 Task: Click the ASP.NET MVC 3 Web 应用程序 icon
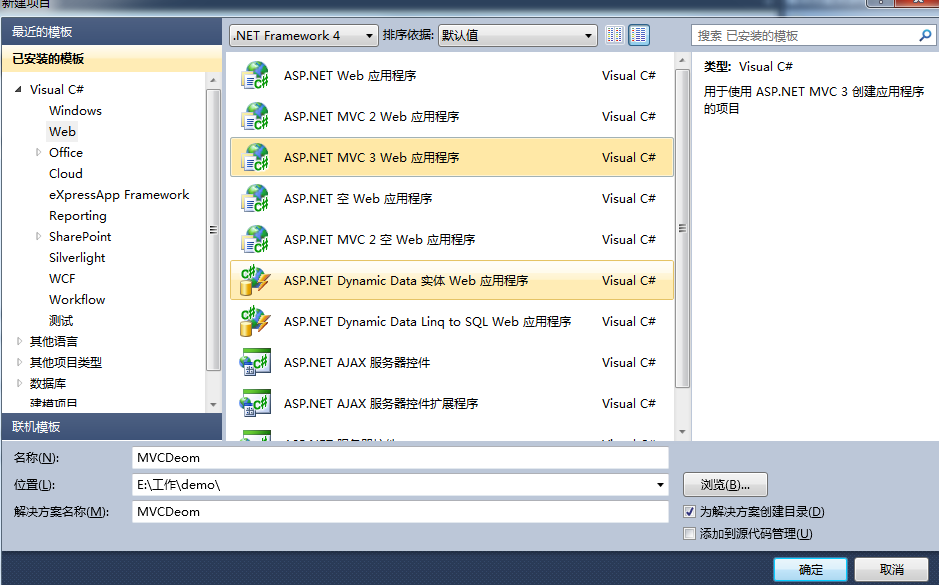[255, 157]
